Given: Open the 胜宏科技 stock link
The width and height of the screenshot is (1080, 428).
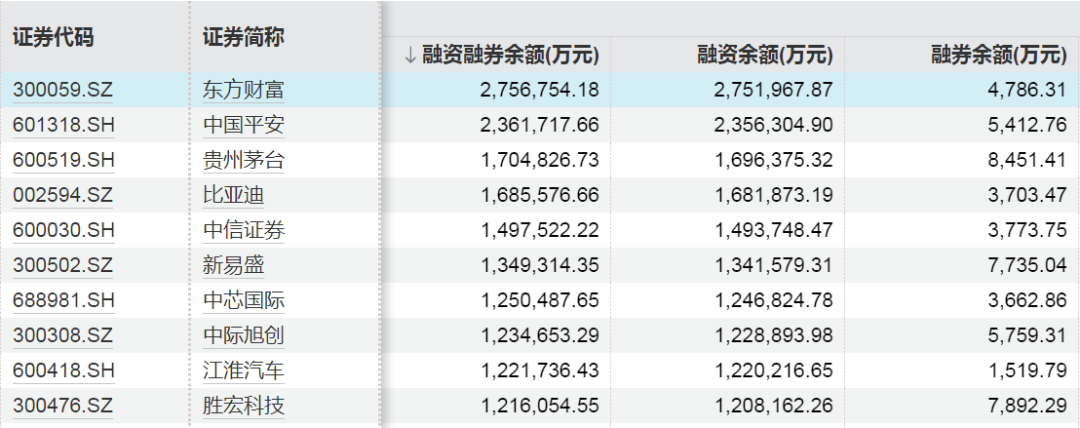Looking at the screenshot, I should pyautogui.click(x=244, y=406).
